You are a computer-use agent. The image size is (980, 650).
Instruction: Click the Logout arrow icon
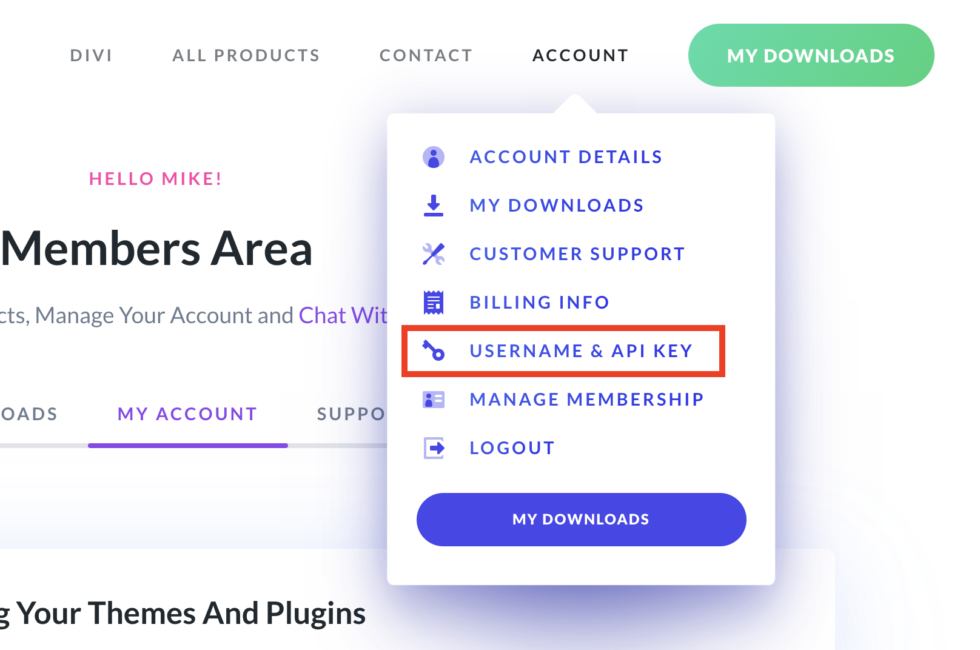click(x=433, y=448)
